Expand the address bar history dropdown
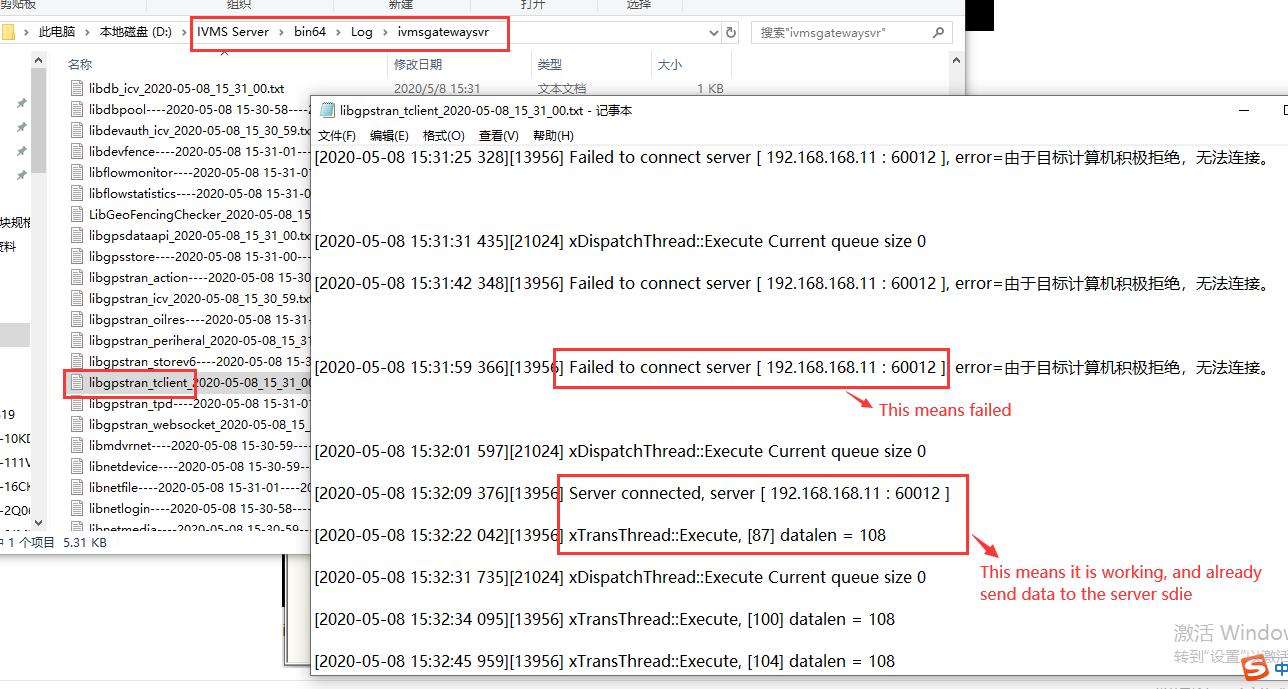Screen dimensions: 1288x689 pyautogui.click(x=711, y=32)
